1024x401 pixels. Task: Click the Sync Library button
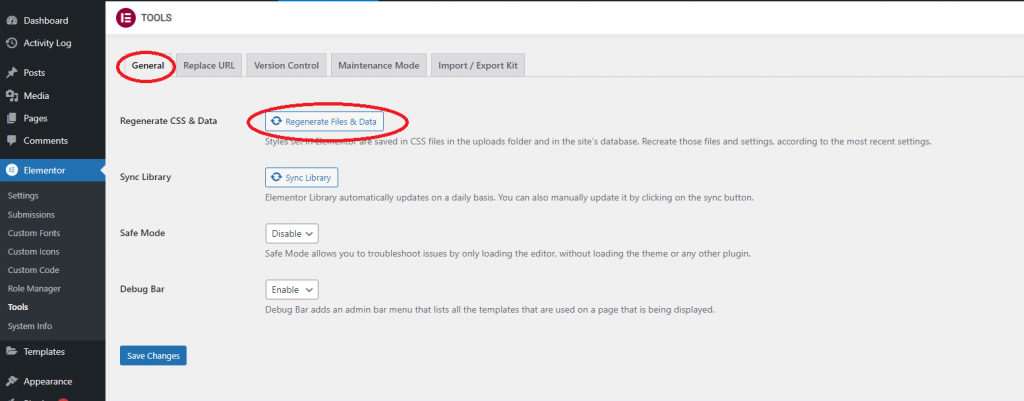pos(302,177)
